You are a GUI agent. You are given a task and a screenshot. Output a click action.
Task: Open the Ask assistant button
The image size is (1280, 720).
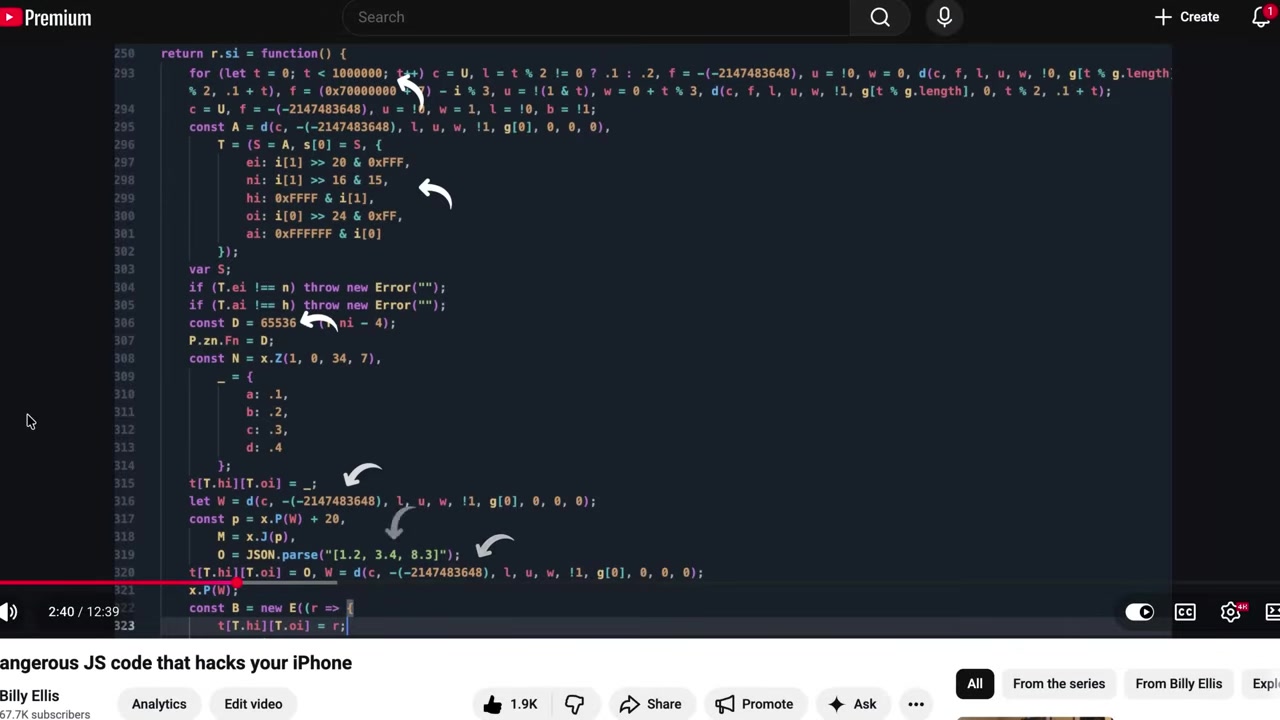click(x=851, y=704)
